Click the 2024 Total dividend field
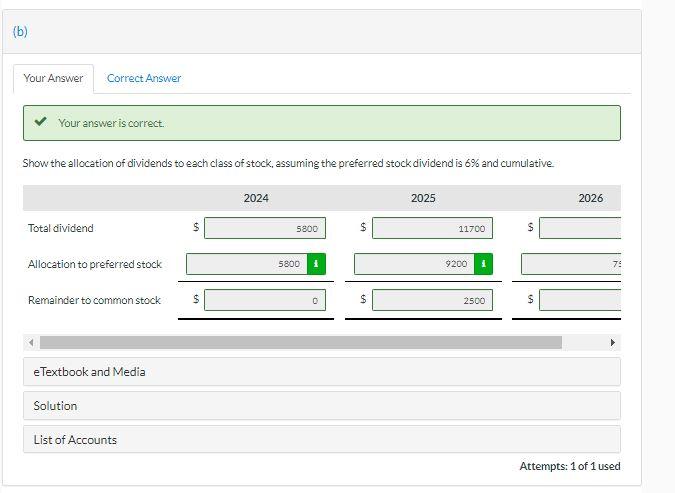Image resolution: width=675 pixels, height=493 pixels. coord(265,228)
